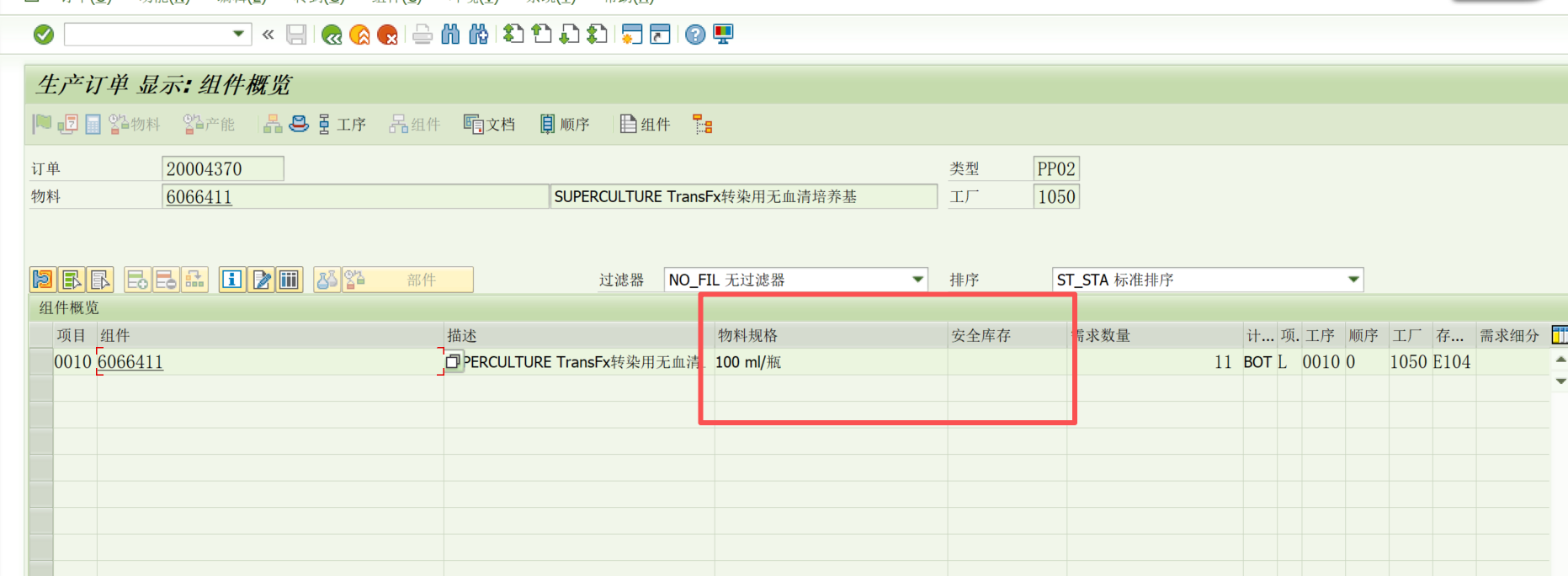
Task: Click the Save diskette icon
Action: [296, 35]
